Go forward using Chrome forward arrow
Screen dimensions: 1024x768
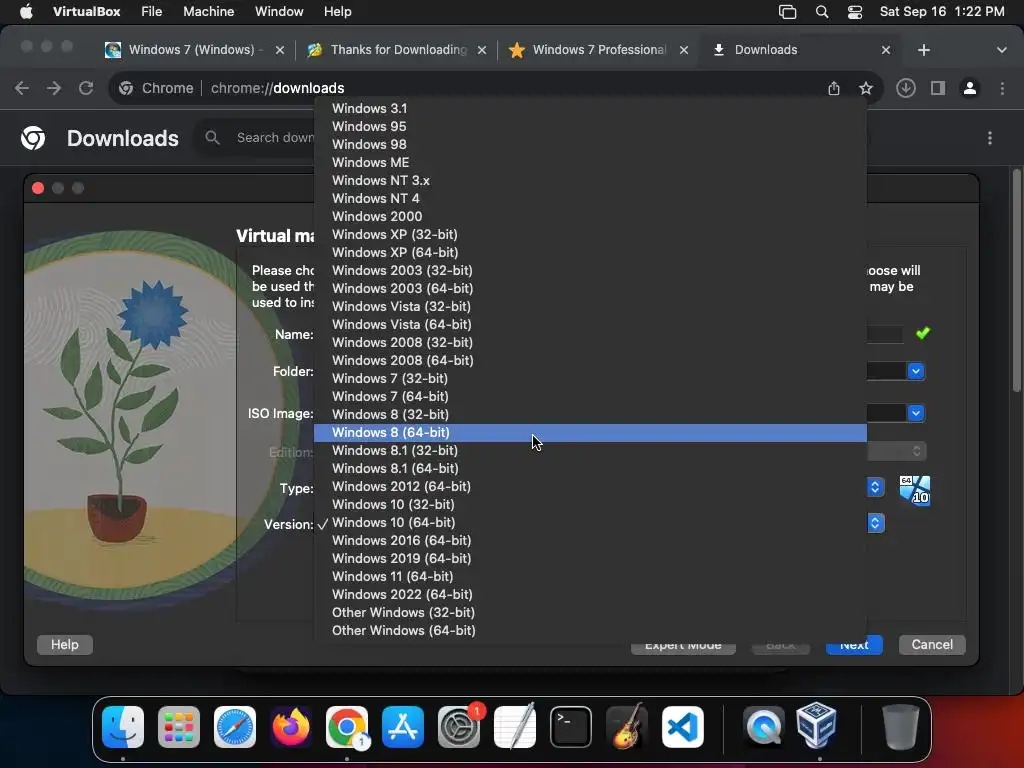pyautogui.click(x=54, y=88)
